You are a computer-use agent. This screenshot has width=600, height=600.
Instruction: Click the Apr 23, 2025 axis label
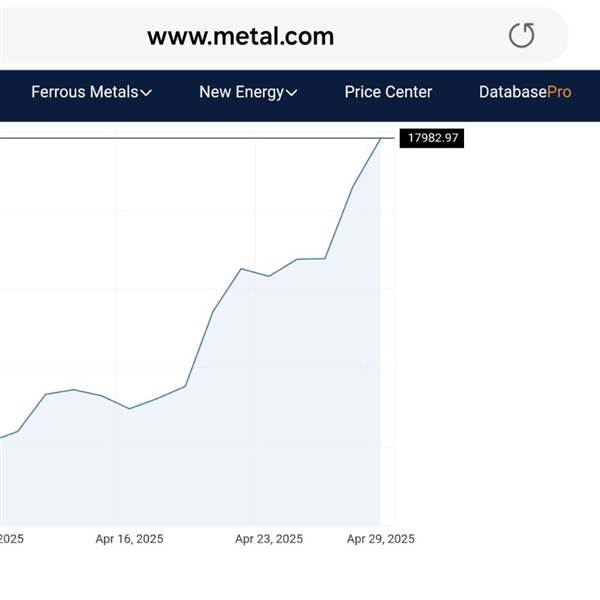tap(269, 539)
